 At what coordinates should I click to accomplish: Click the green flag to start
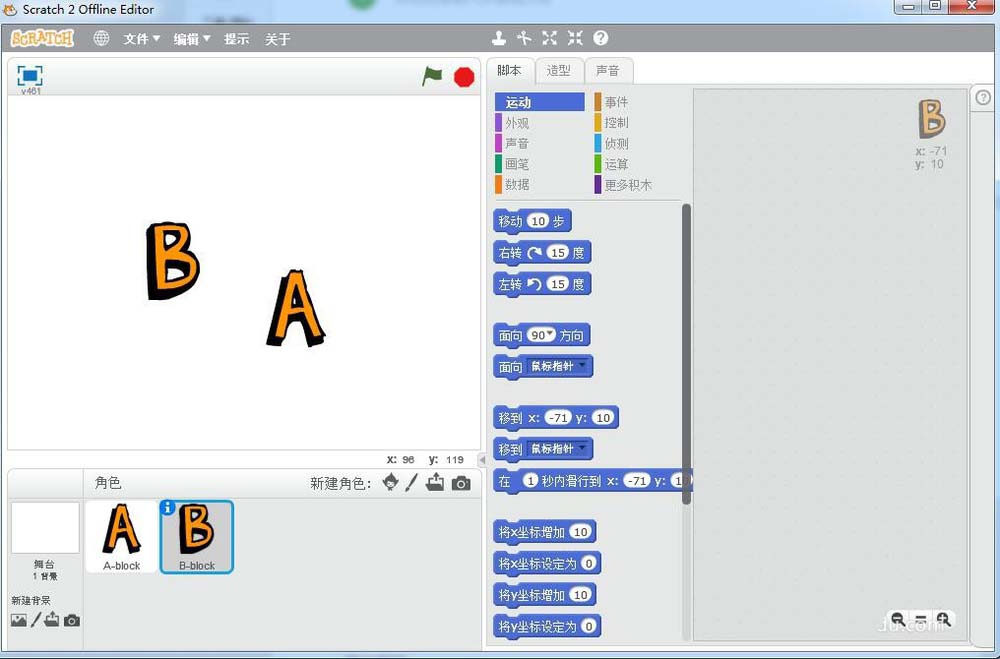coord(432,76)
